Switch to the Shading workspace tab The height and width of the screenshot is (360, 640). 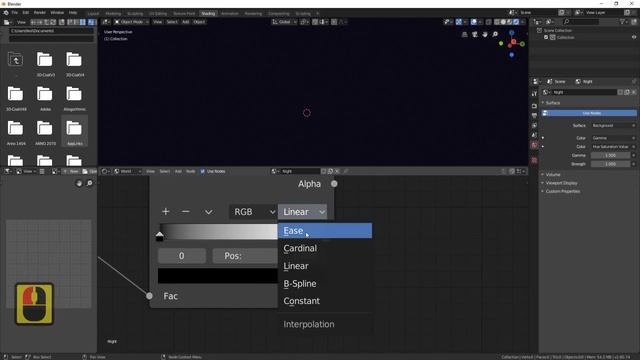[208, 13]
